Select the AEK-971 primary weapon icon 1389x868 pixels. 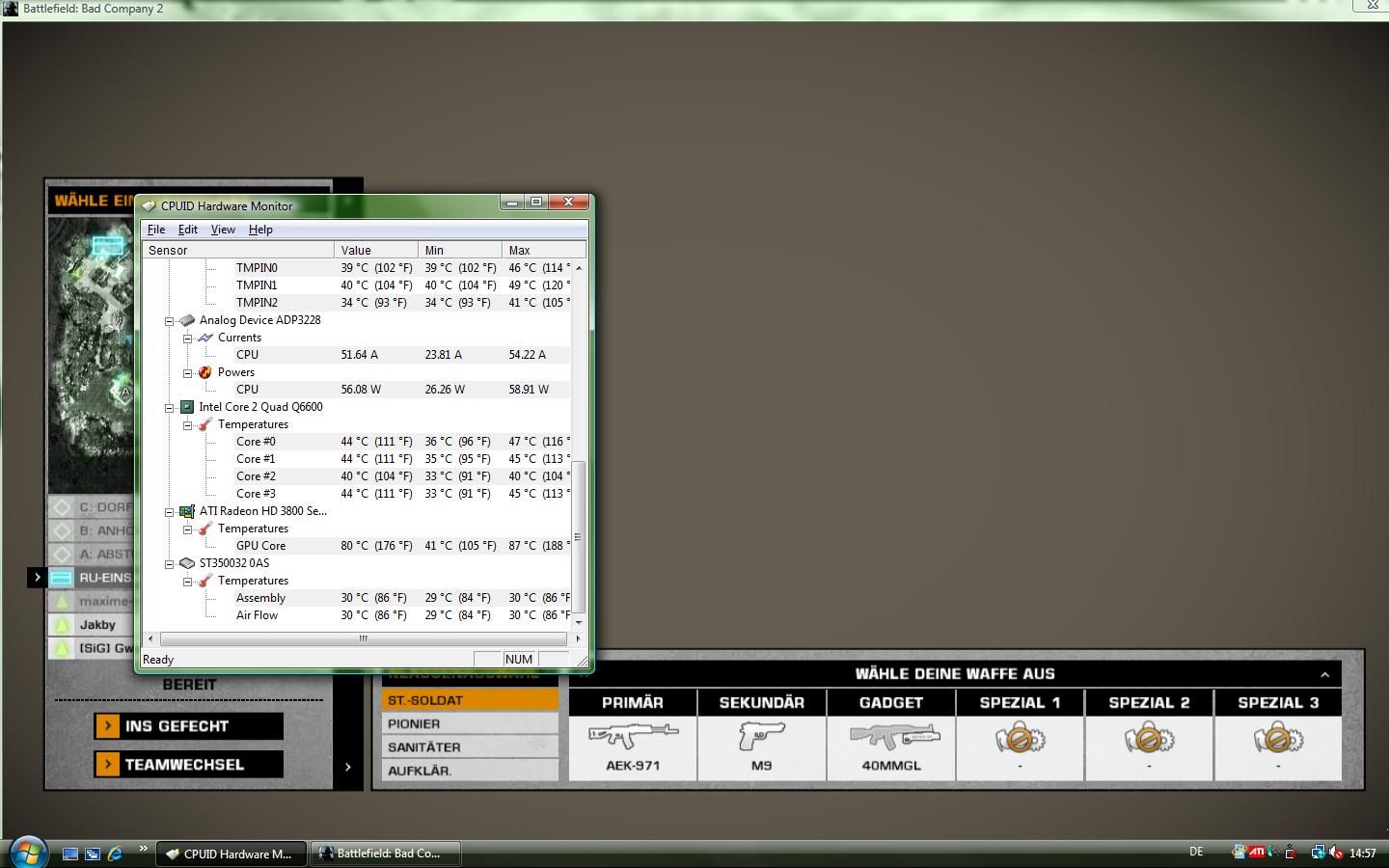[x=633, y=738]
